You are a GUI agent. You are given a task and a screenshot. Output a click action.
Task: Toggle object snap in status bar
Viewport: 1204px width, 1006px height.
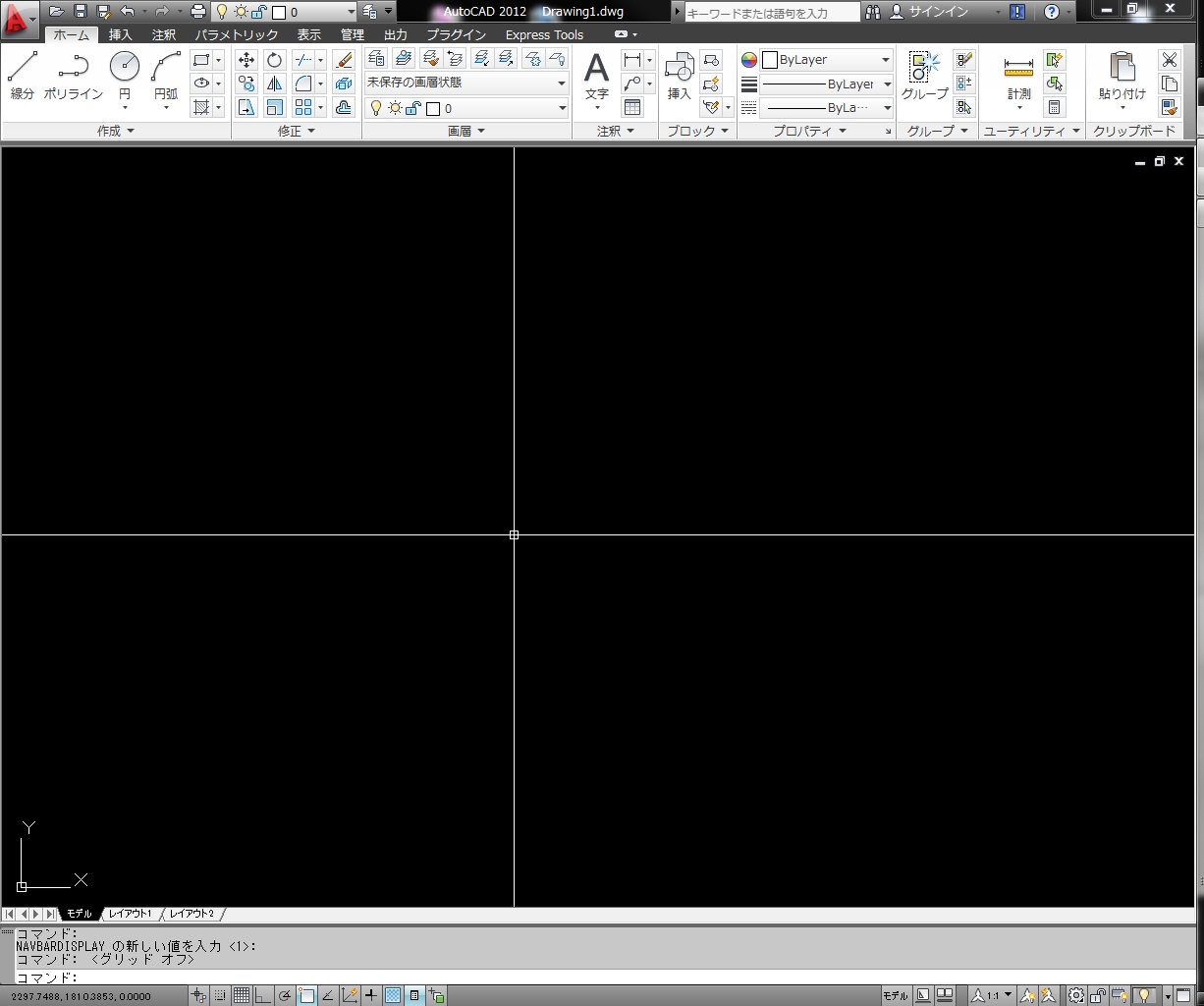[306, 995]
